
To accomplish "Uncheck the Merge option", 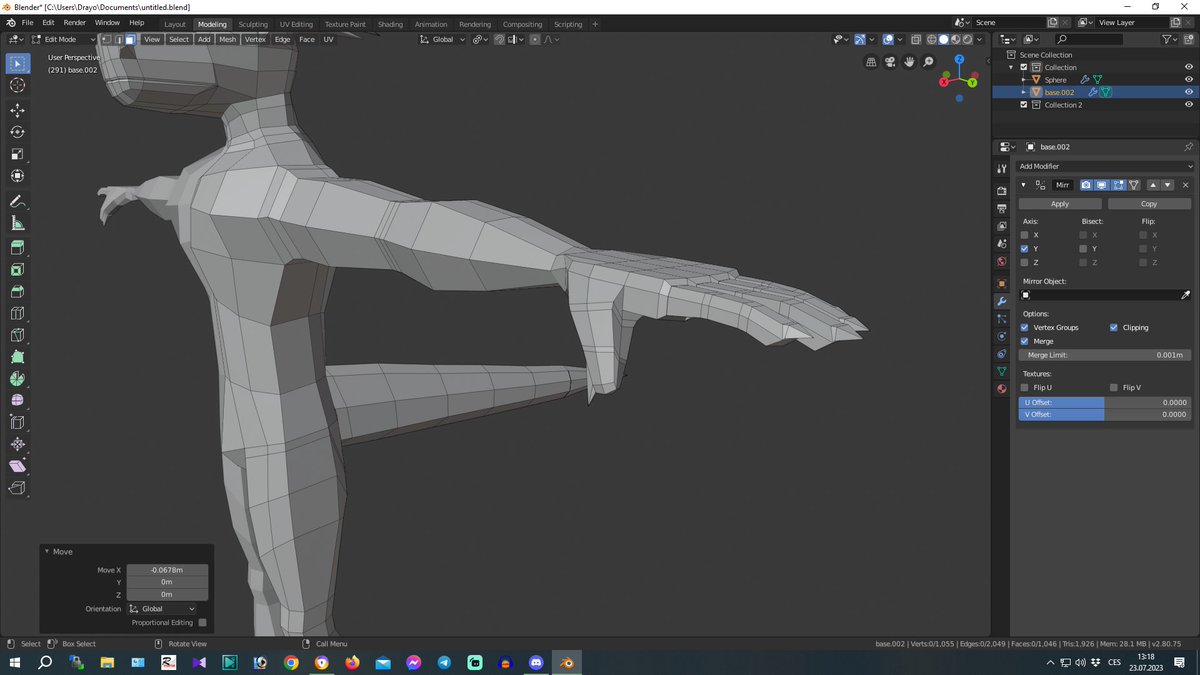I will click(x=1024, y=341).
